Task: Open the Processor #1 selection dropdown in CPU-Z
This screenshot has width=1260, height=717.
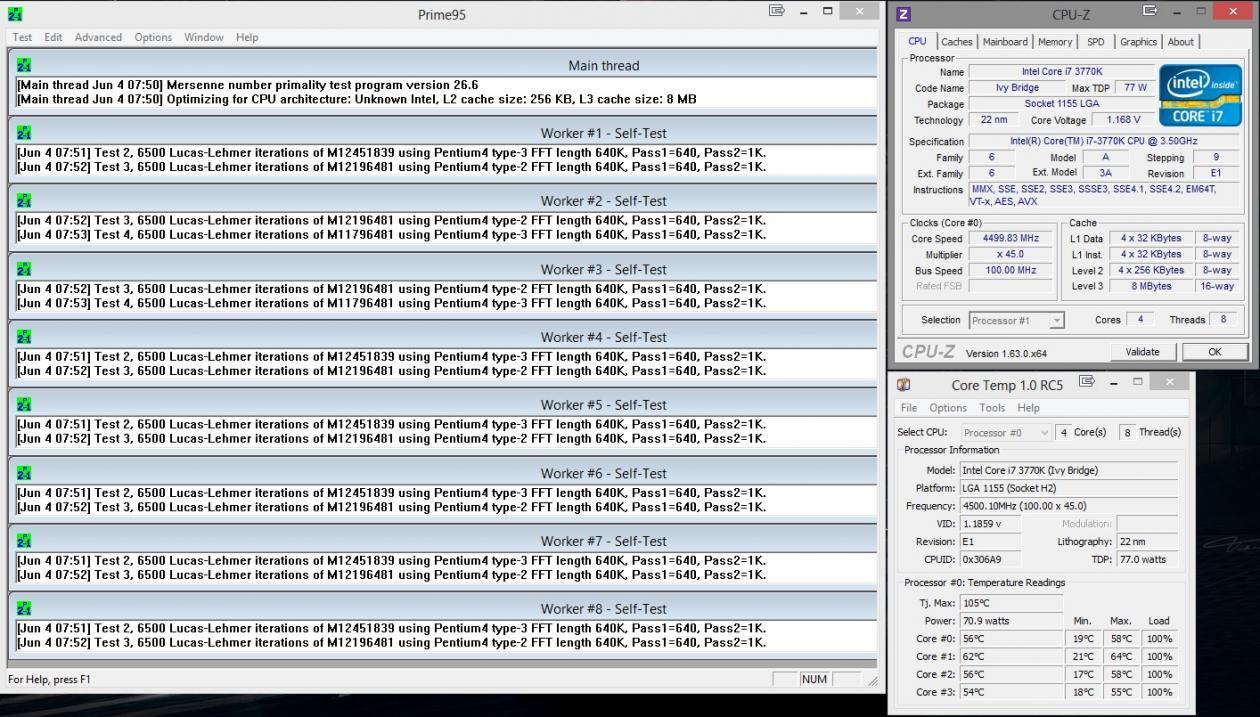Action: point(1017,320)
